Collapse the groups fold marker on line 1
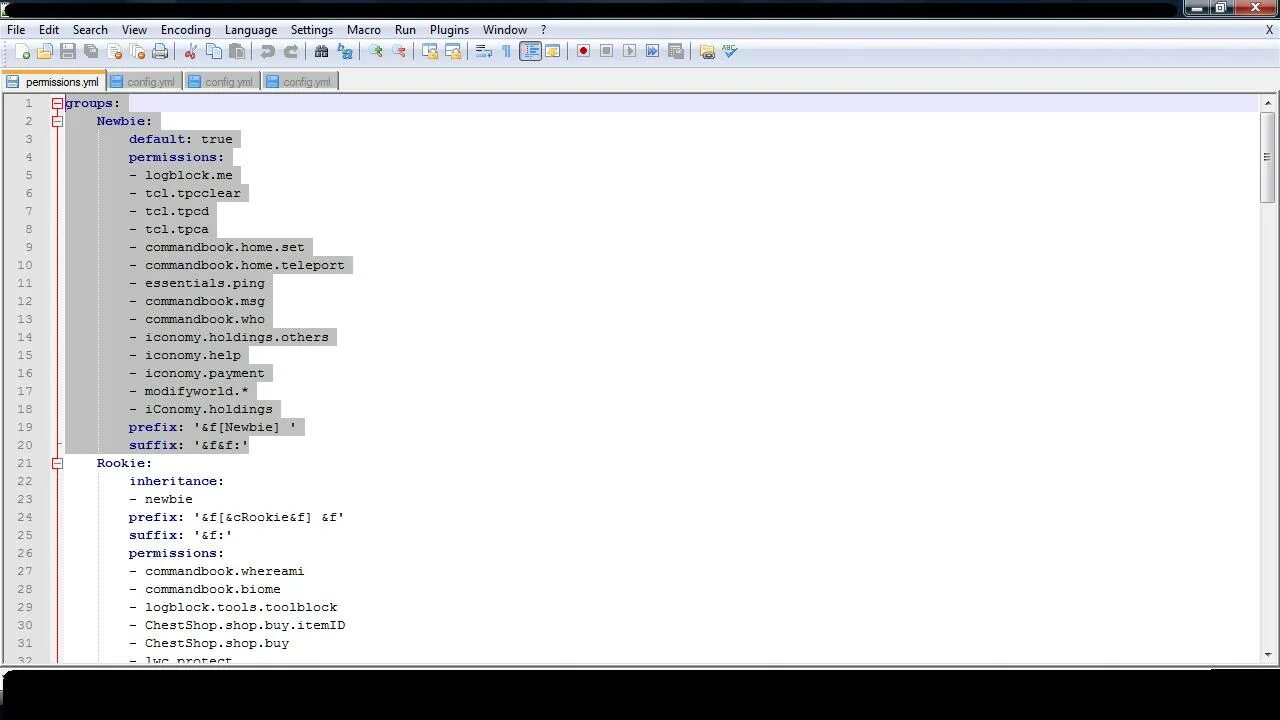 coord(57,103)
